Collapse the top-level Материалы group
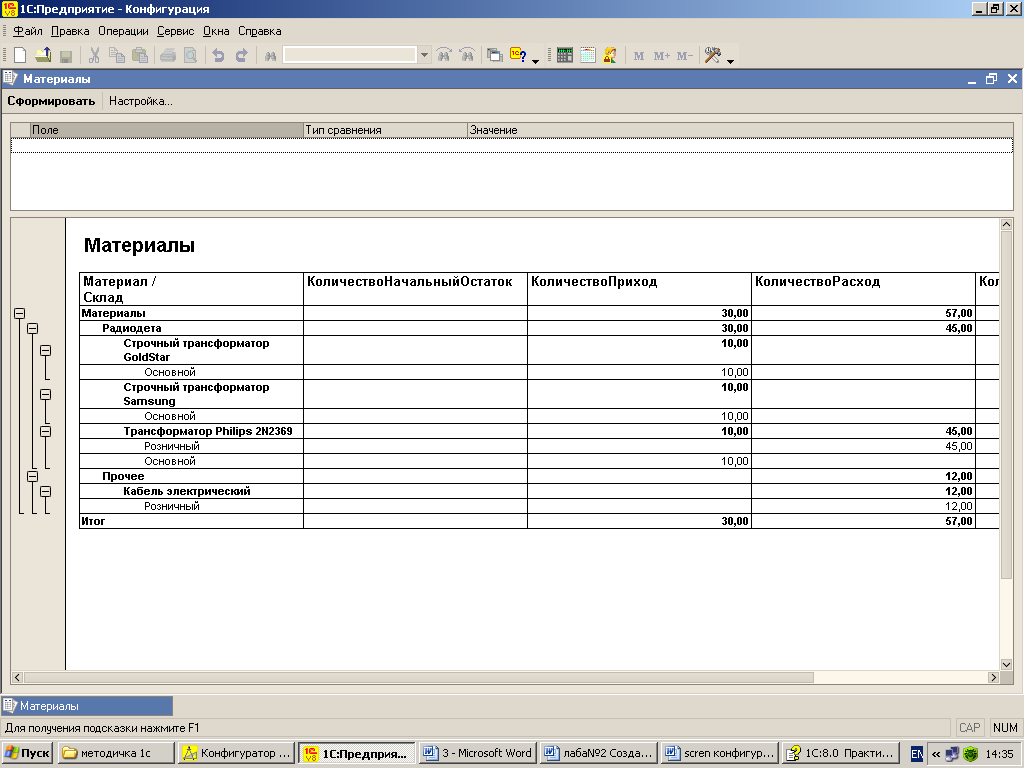This screenshot has width=1024, height=768. click(x=19, y=314)
